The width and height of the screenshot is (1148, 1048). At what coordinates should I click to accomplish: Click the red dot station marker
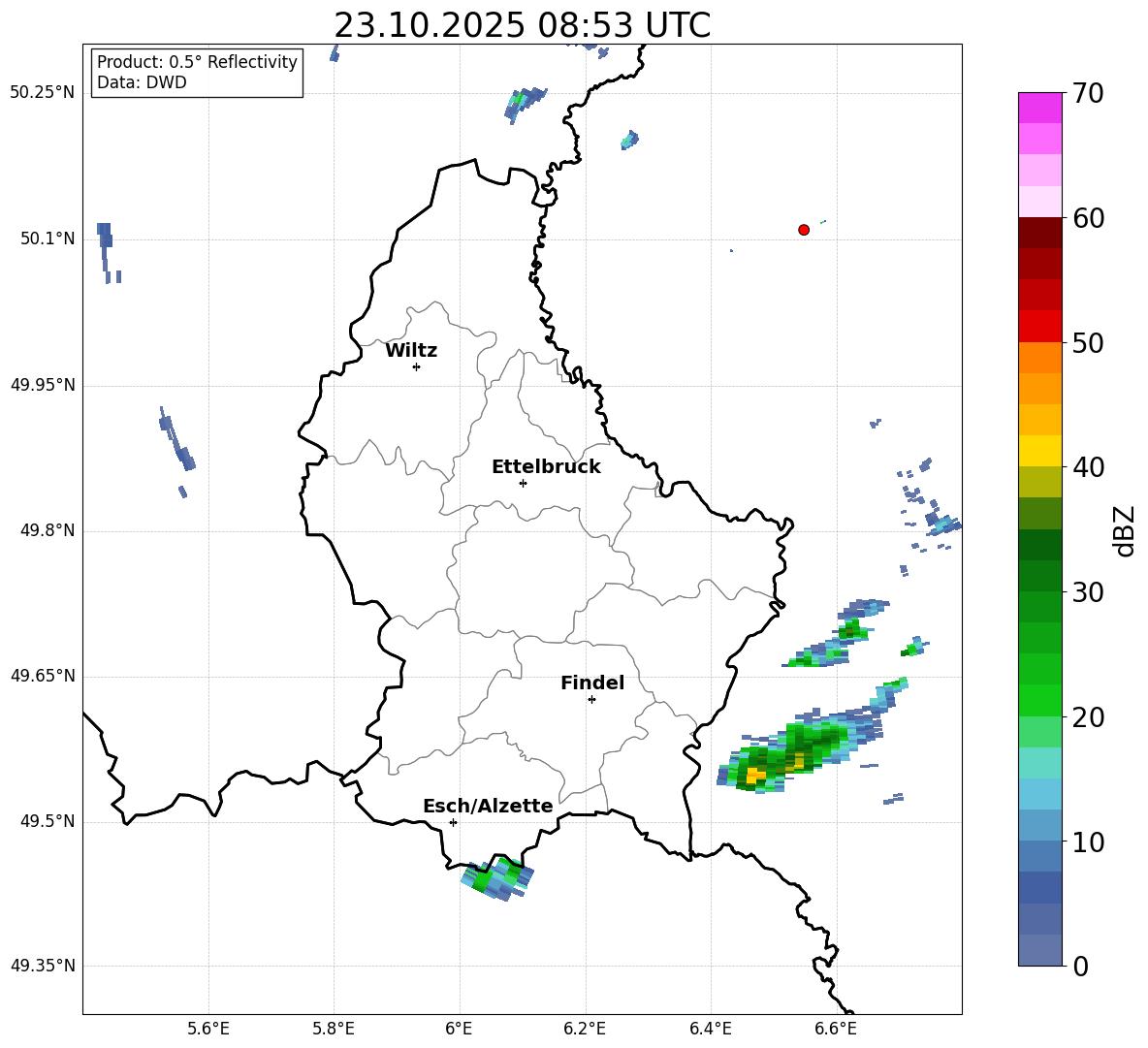(804, 230)
